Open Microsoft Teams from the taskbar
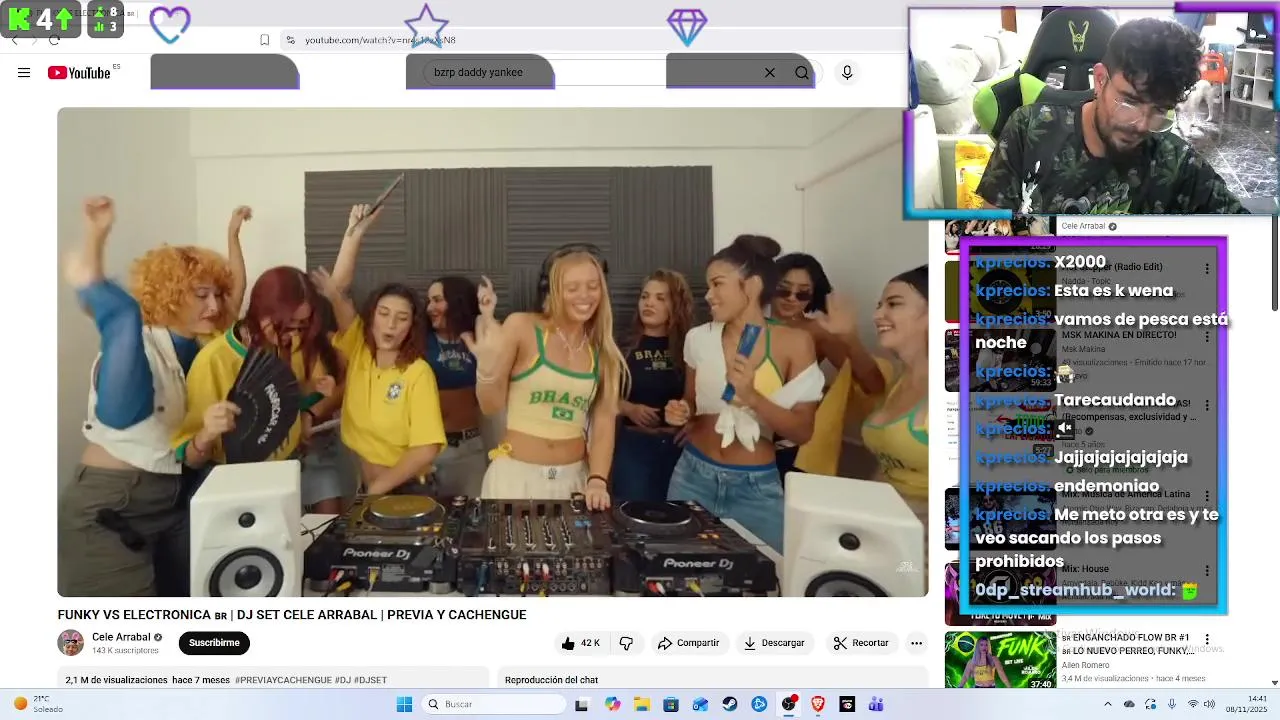The width and height of the screenshot is (1280, 720). tap(877, 704)
